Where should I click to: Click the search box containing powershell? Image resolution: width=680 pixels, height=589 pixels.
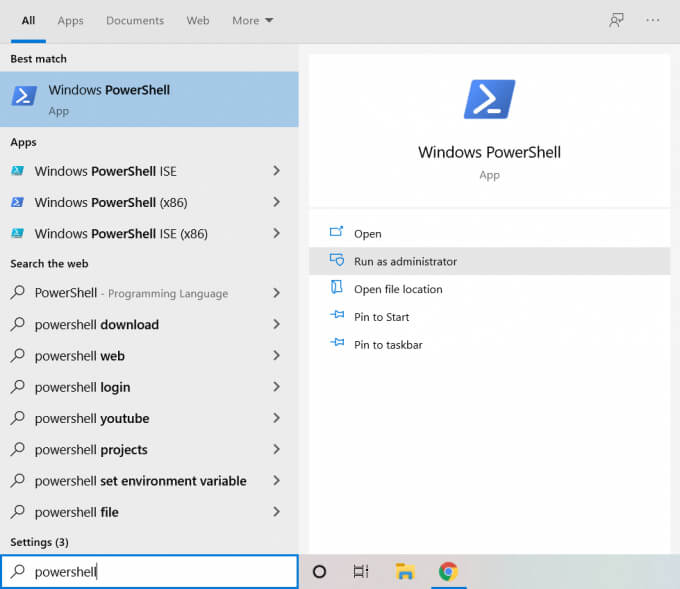pos(149,572)
